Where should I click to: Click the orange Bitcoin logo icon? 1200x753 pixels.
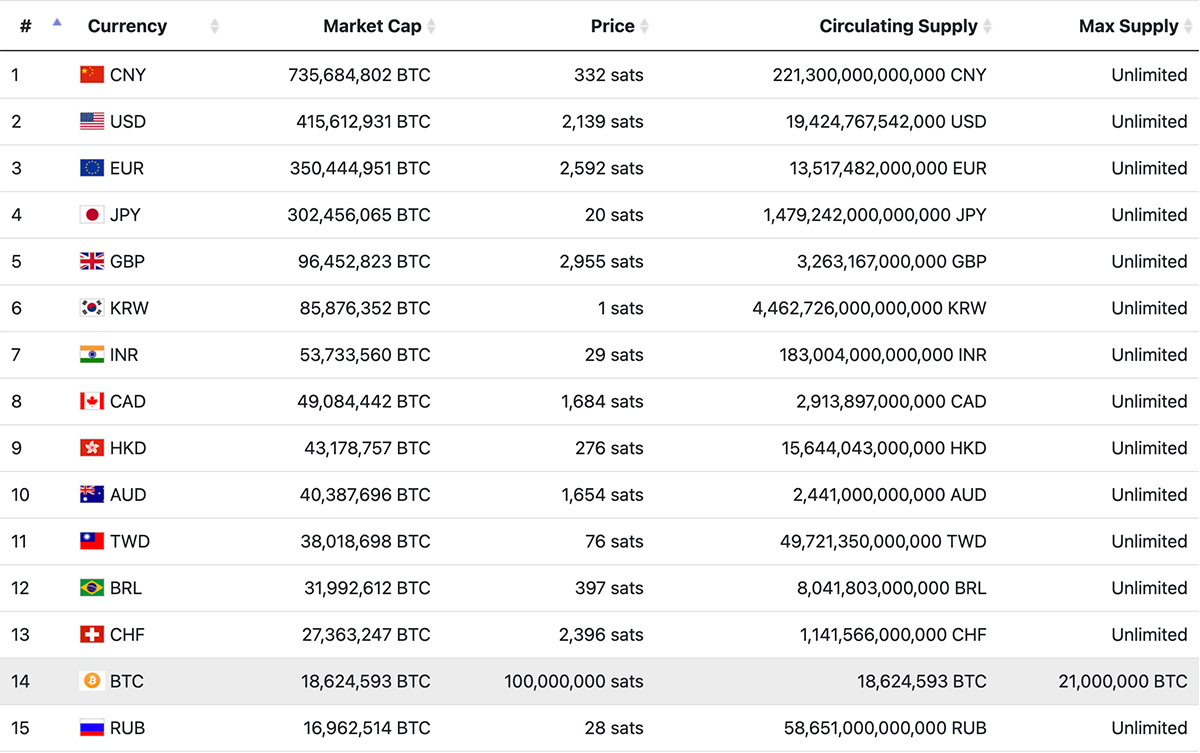pos(92,681)
